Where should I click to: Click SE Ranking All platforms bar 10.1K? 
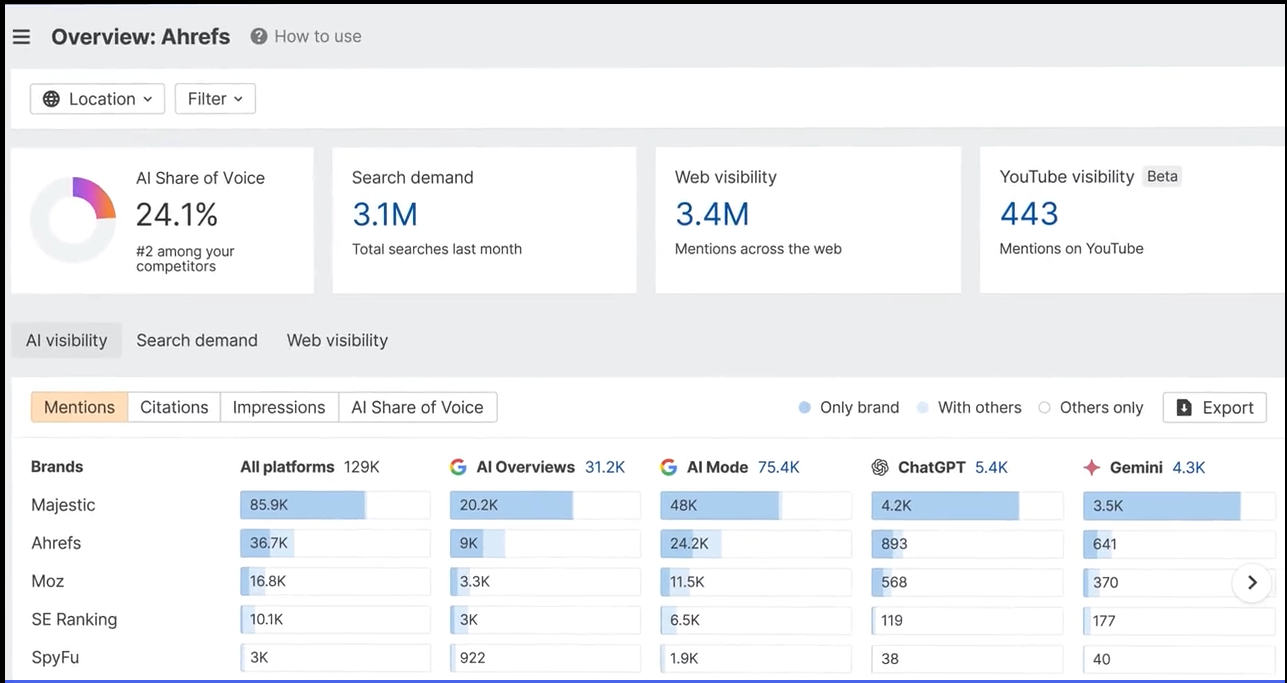pyautogui.click(x=335, y=619)
